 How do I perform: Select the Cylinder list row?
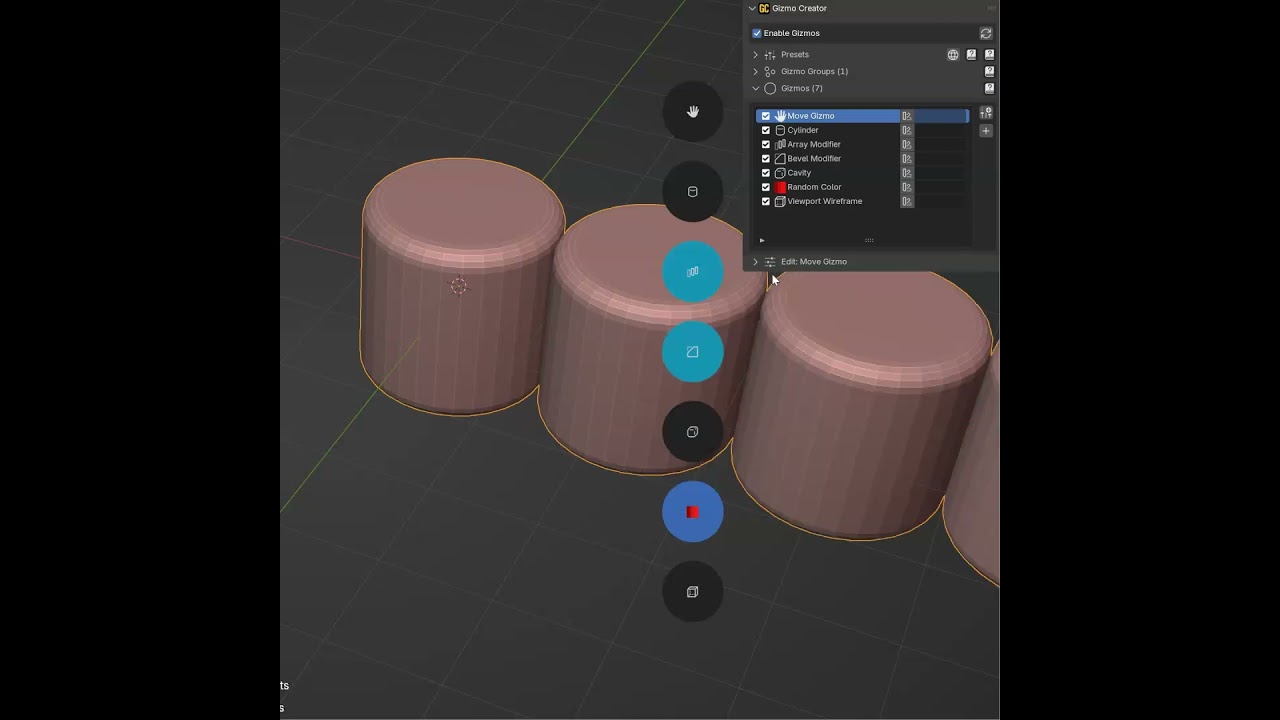point(863,130)
